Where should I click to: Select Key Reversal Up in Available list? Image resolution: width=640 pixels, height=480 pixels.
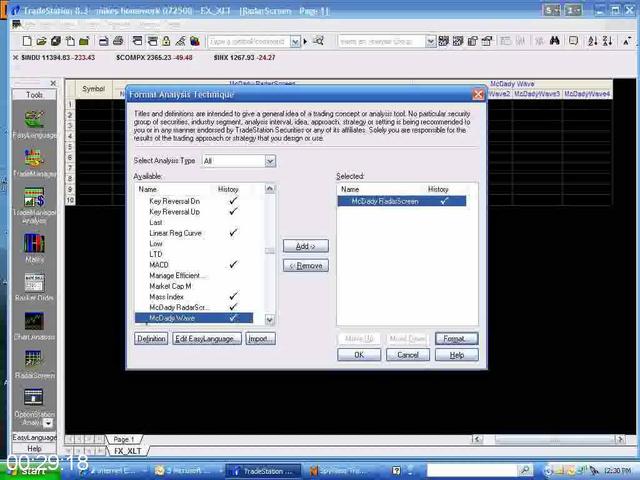coord(175,212)
